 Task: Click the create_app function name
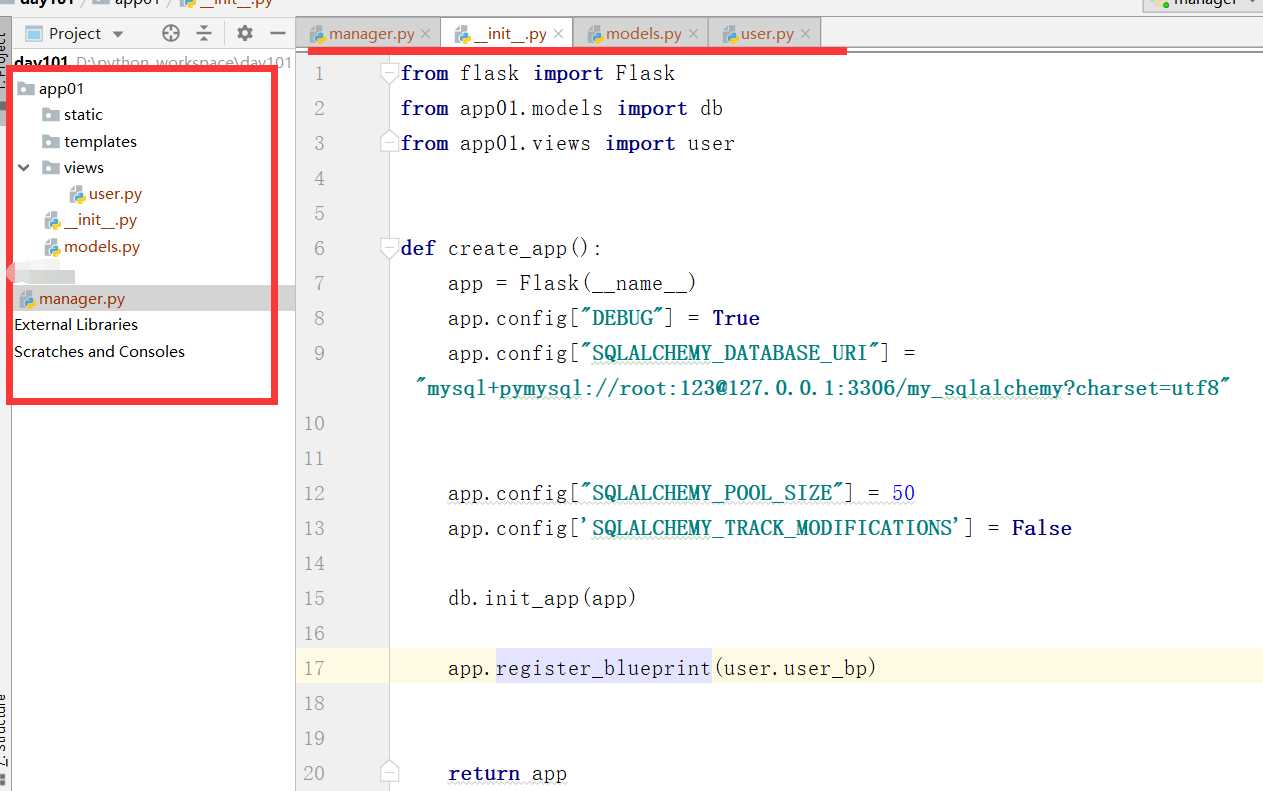tap(507, 248)
